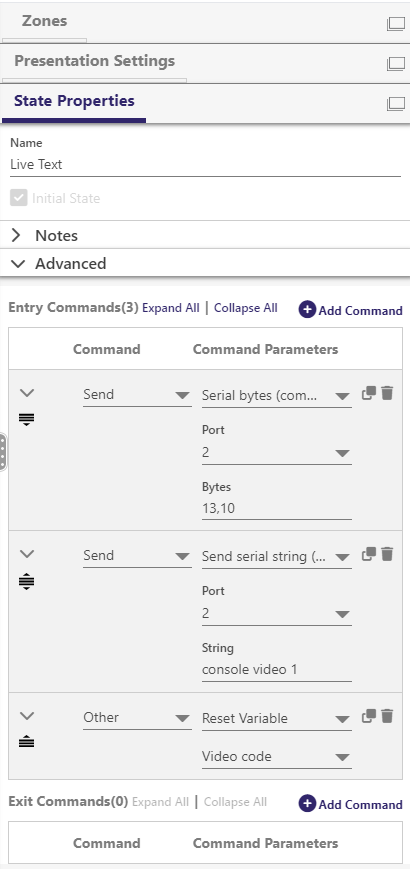Open the Video code variable dropdown

click(x=276, y=756)
